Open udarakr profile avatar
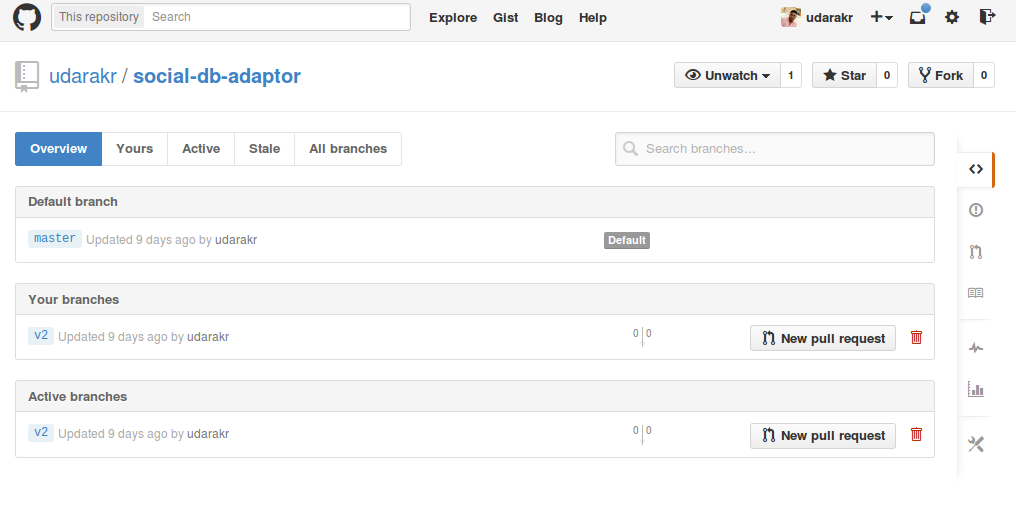This screenshot has width=1016, height=510. tap(791, 17)
